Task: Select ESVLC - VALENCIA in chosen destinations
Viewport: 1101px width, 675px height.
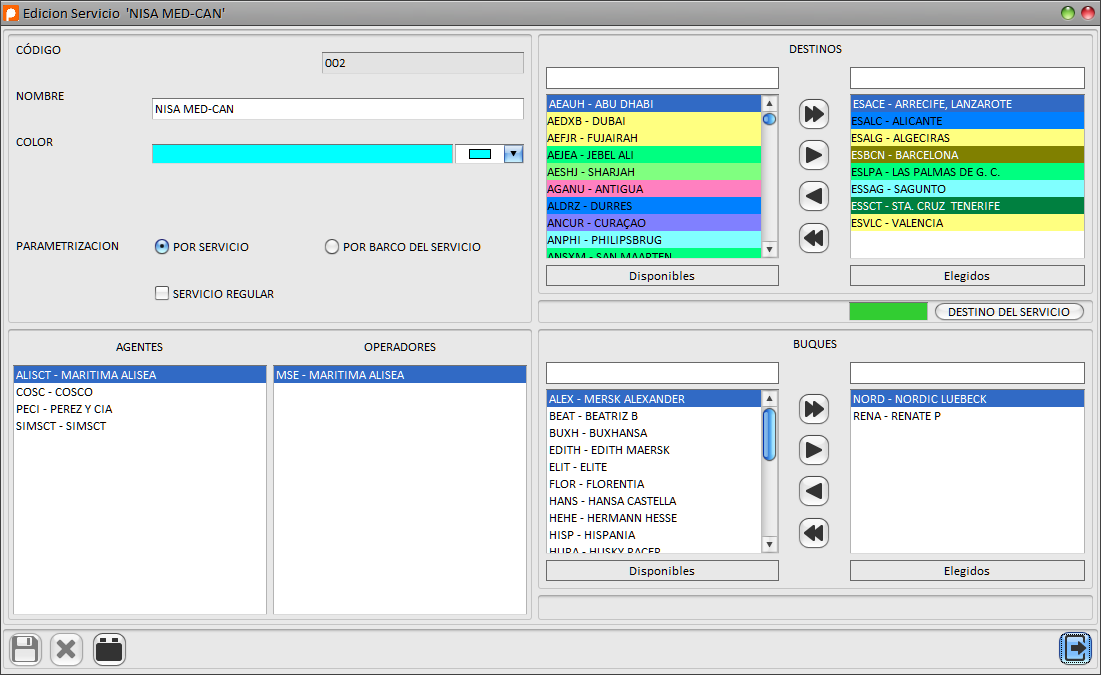Action: pyautogui.click(x=967, y=223)
